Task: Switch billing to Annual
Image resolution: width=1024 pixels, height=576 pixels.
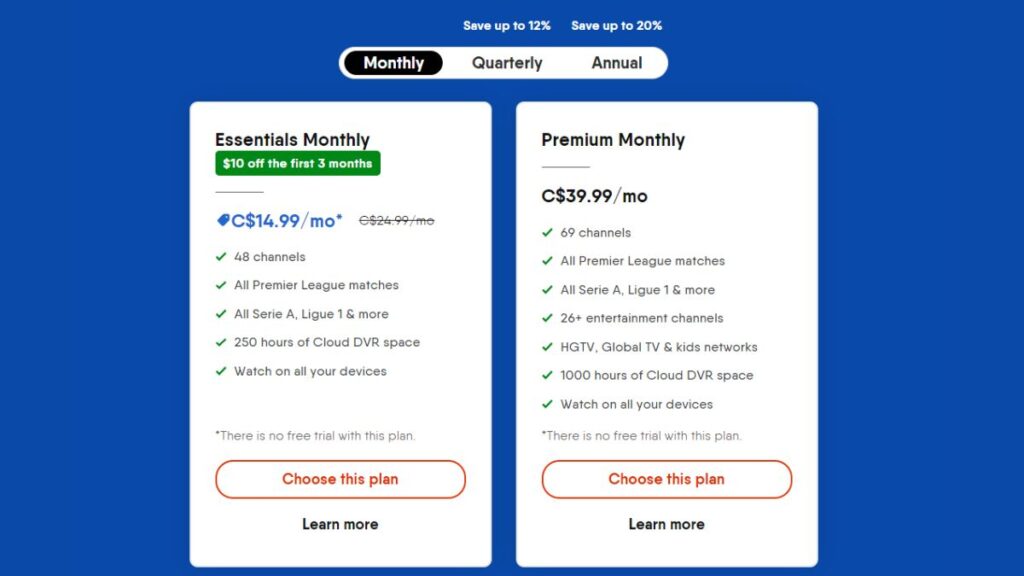Action: click(x=616, y=63)
